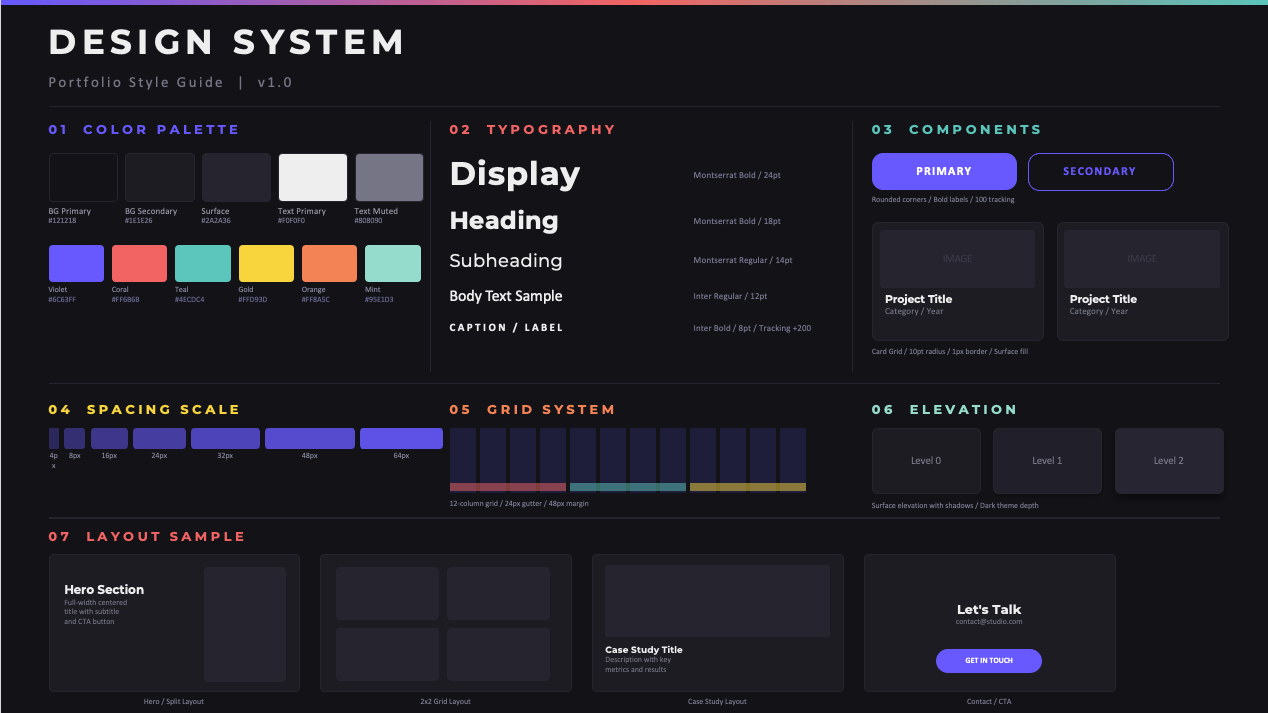Click the Text Muted gray swatch
The height and width of the screenshot is (713, 1268).
click(389, 177)
